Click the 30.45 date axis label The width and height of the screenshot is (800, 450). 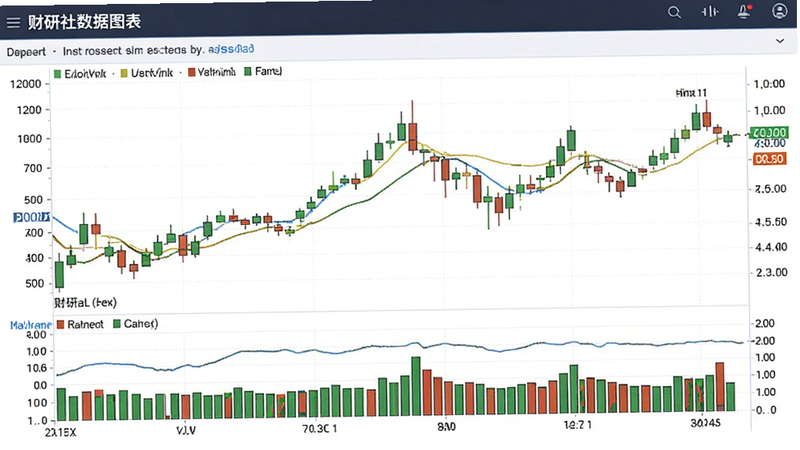tap(706, 423)
